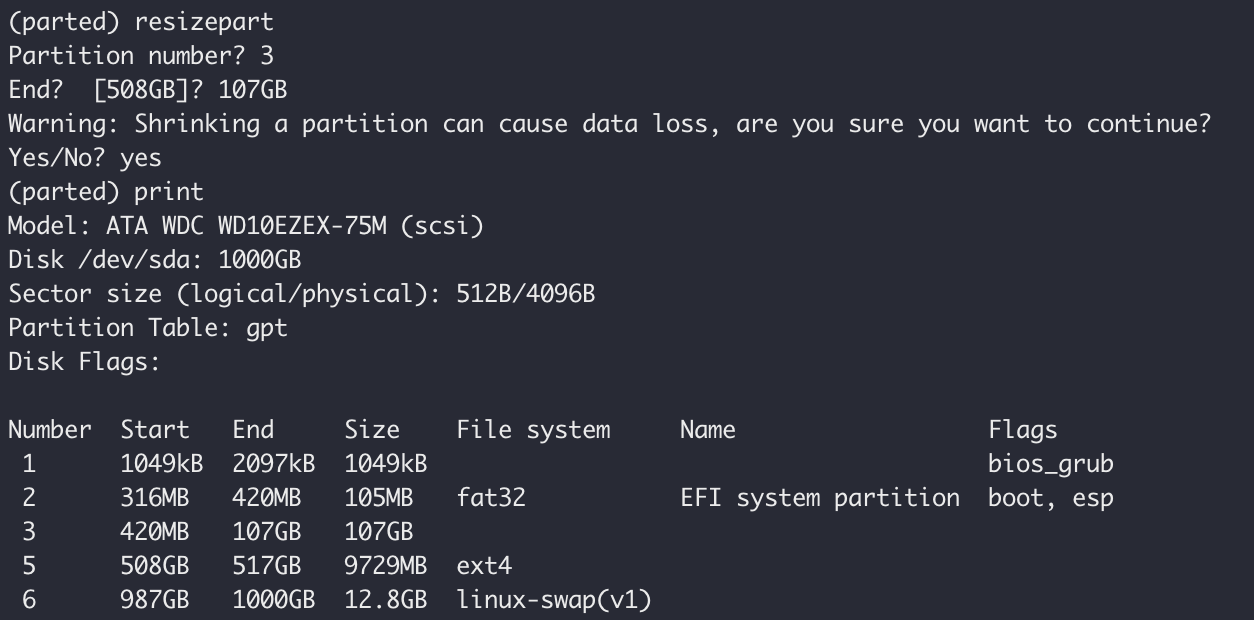The width and height of the screenshot is (1254, 620).
Task: Click the 'ext4' file system entry
Action: pyautogui.click(x=484, y=566)
